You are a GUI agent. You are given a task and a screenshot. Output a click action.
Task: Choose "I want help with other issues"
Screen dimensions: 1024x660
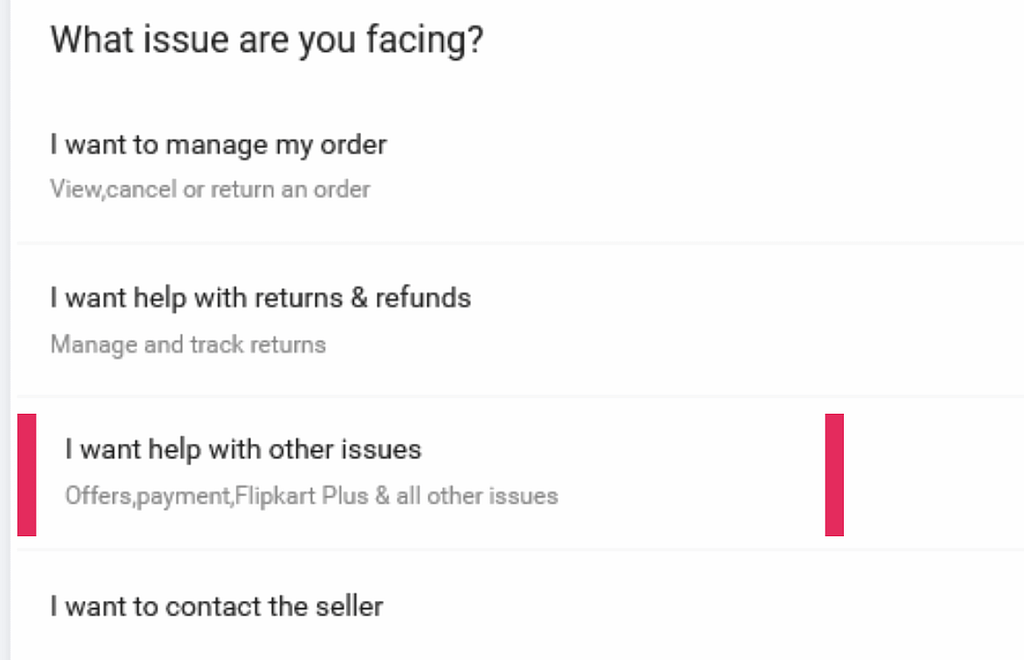click(x=243, y=449)
